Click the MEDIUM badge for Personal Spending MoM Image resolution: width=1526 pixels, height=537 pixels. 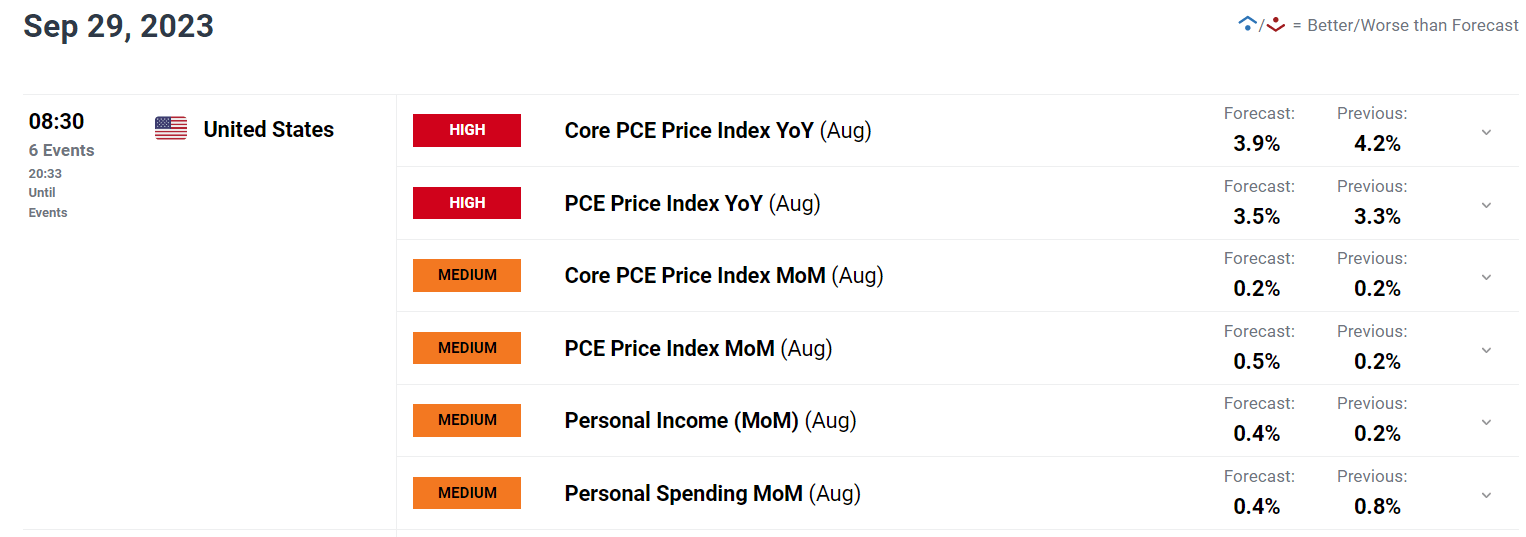[467, 493]
